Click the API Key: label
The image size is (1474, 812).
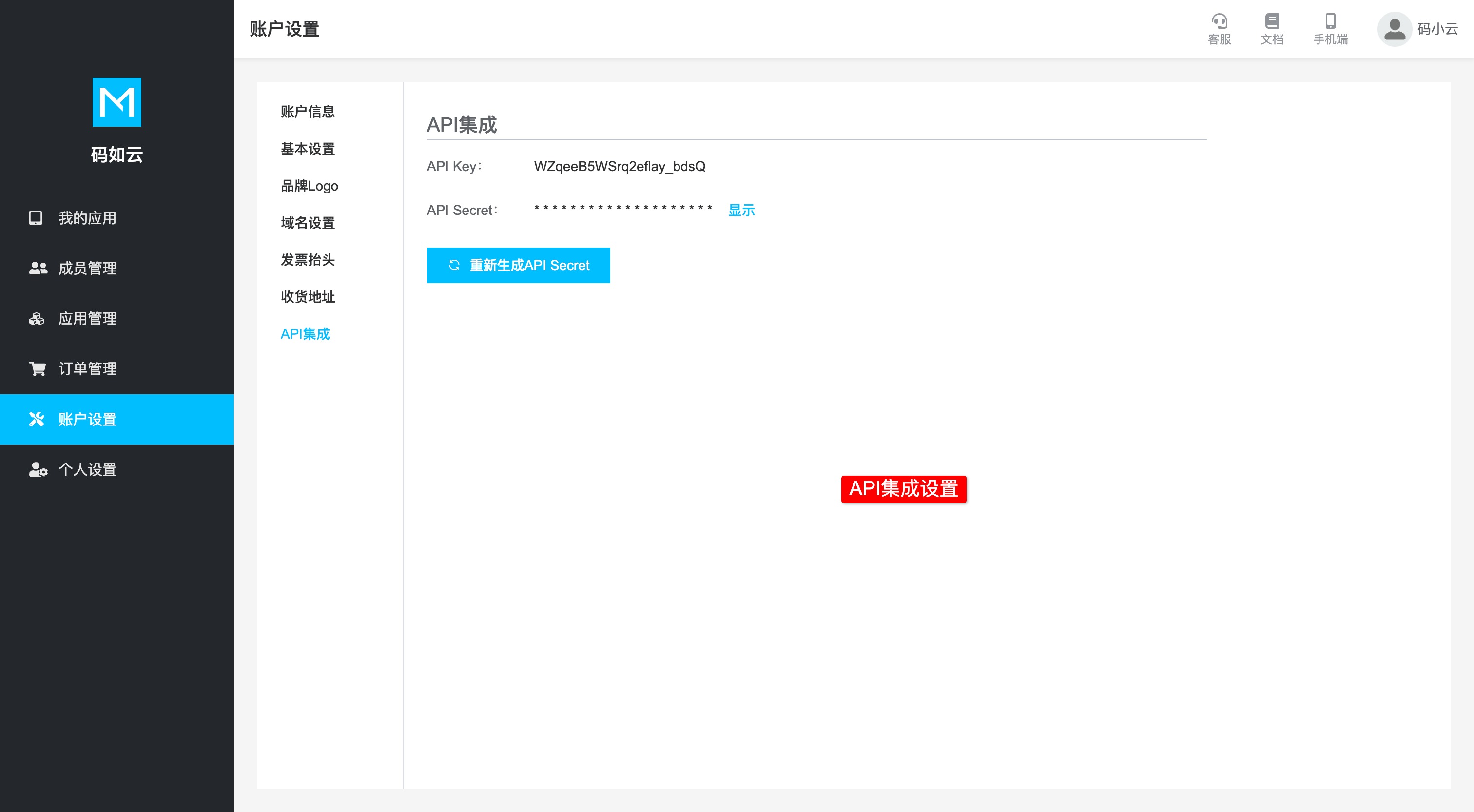(454, 167)
